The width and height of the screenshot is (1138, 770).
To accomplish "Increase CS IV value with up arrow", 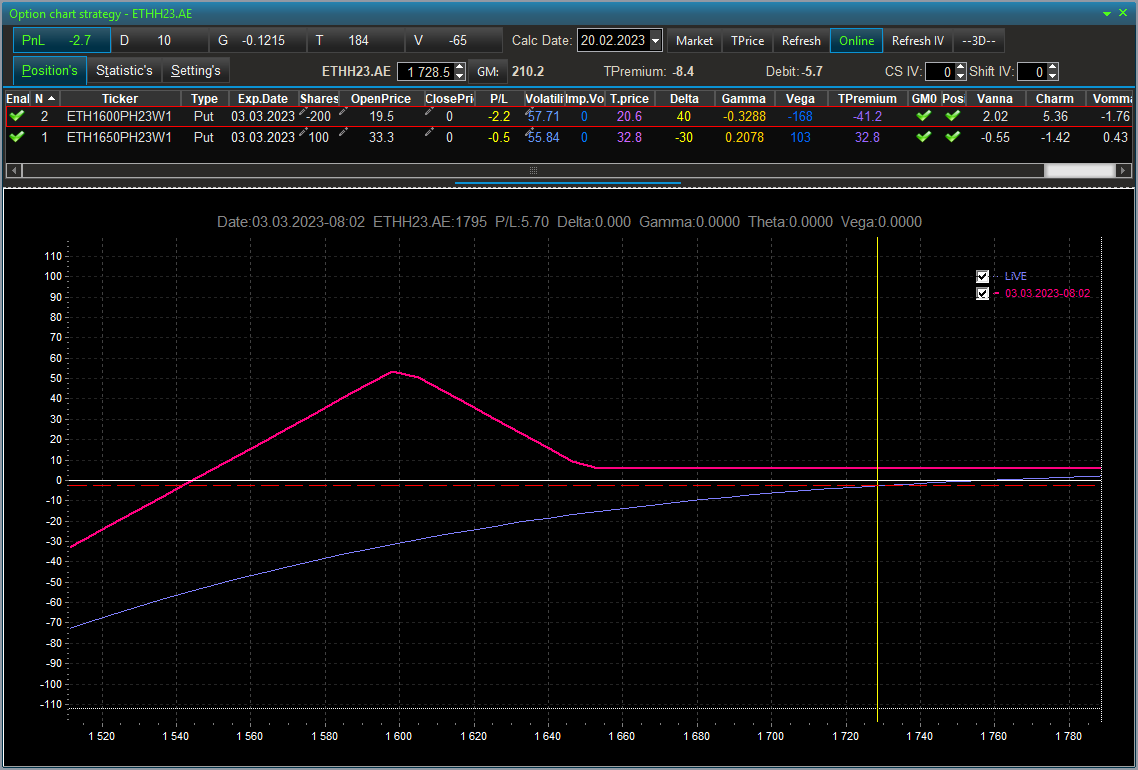I will point(961,67).
